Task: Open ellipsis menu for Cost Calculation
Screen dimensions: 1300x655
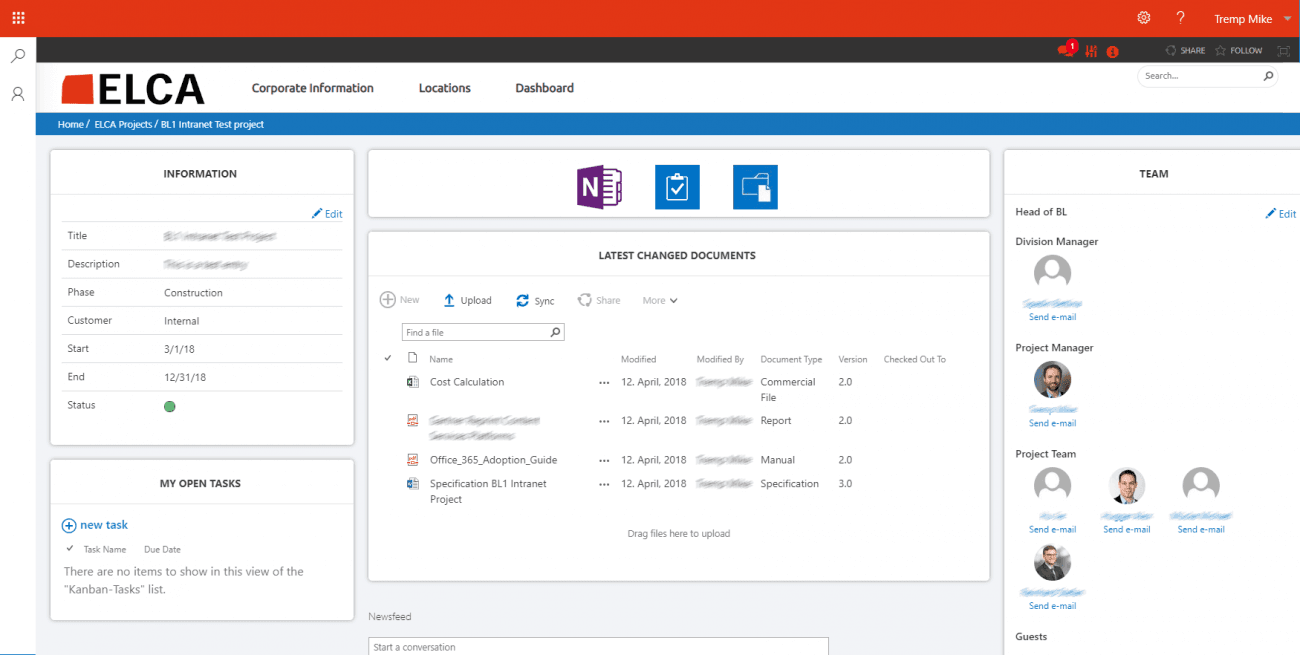Action: tap(603, 382)
